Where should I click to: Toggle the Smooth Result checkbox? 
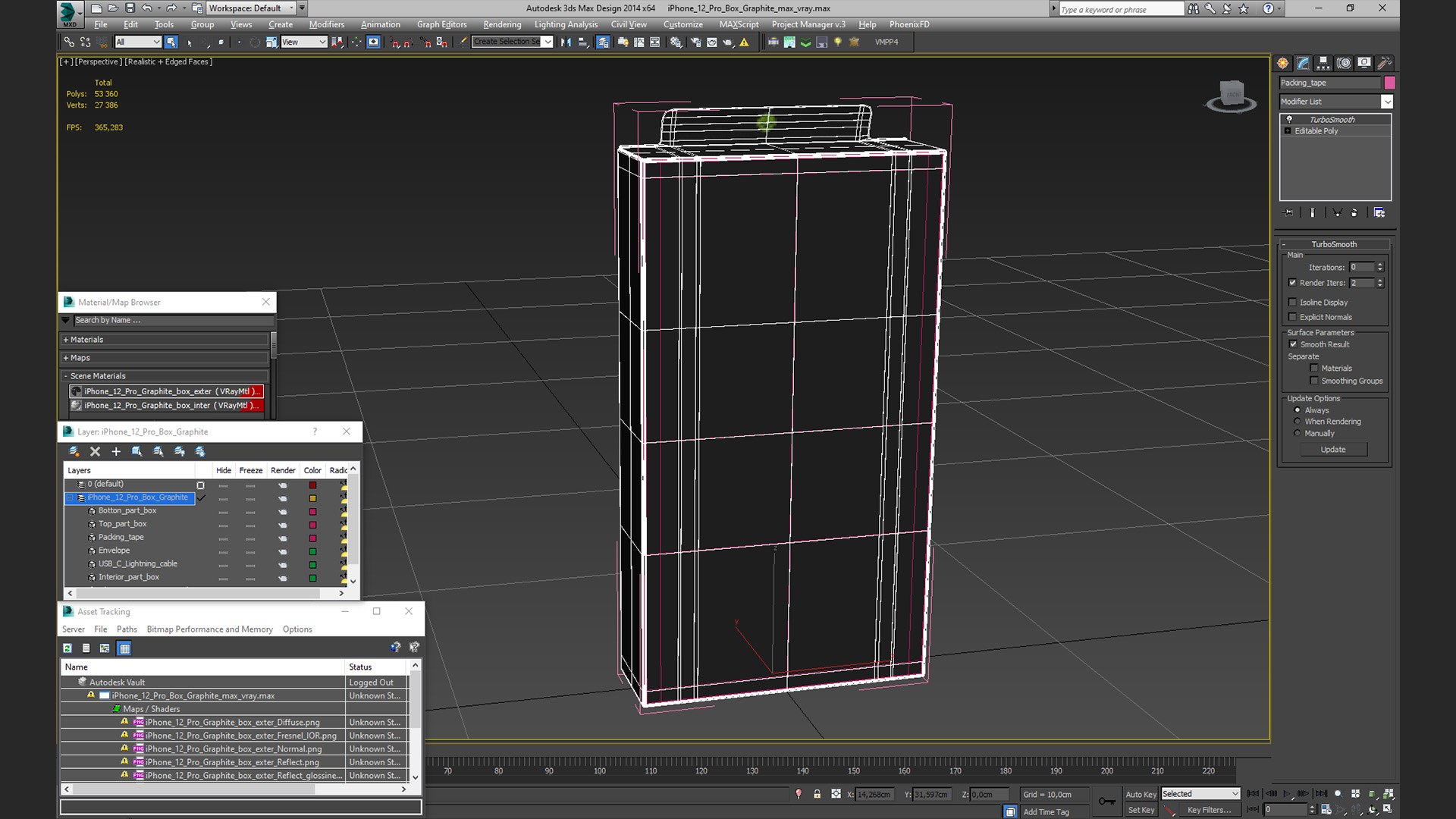1294,344
